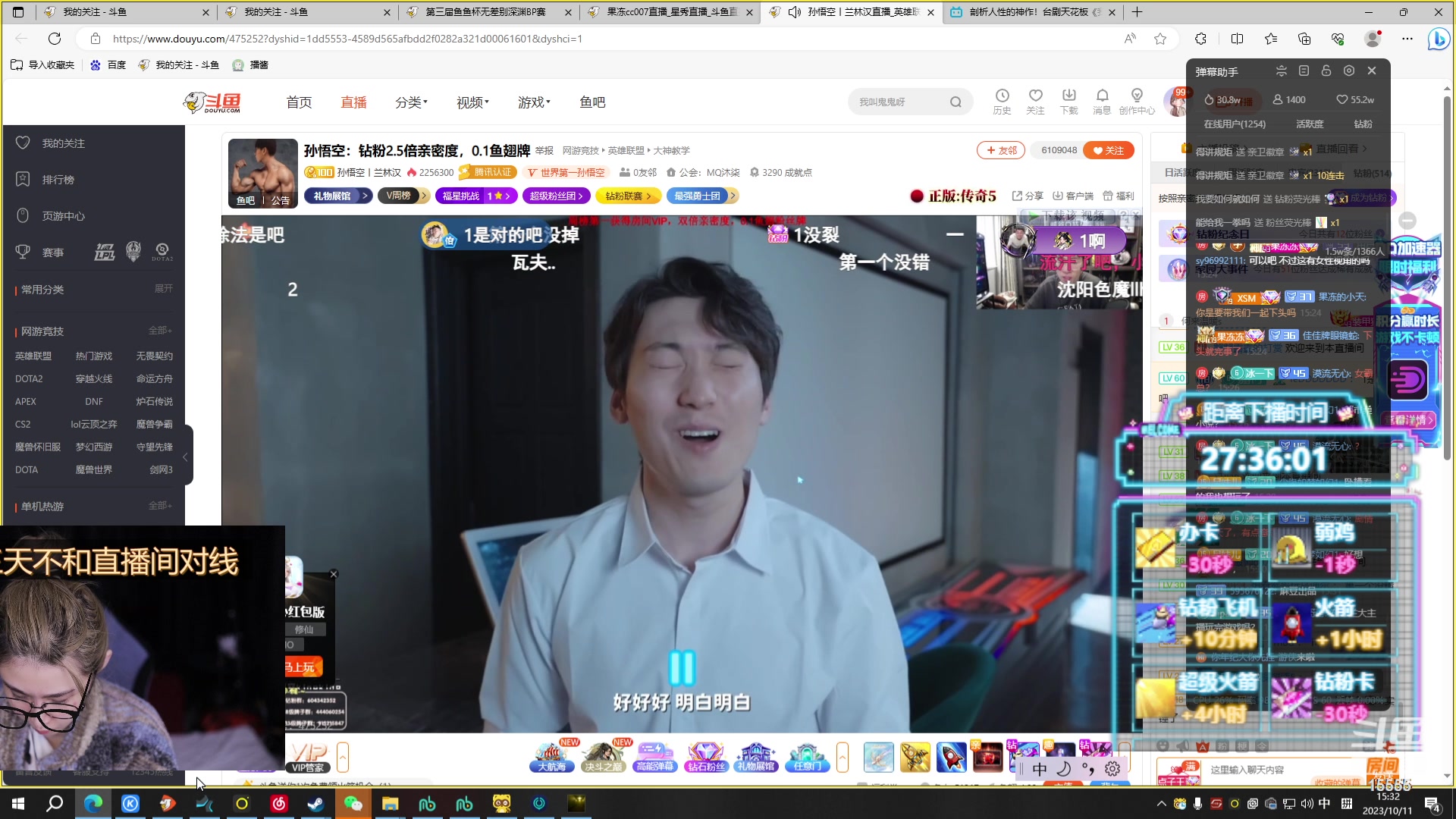
Task: Open 创作中心 lightbulb icon
Action: [x=1137, y=101]
